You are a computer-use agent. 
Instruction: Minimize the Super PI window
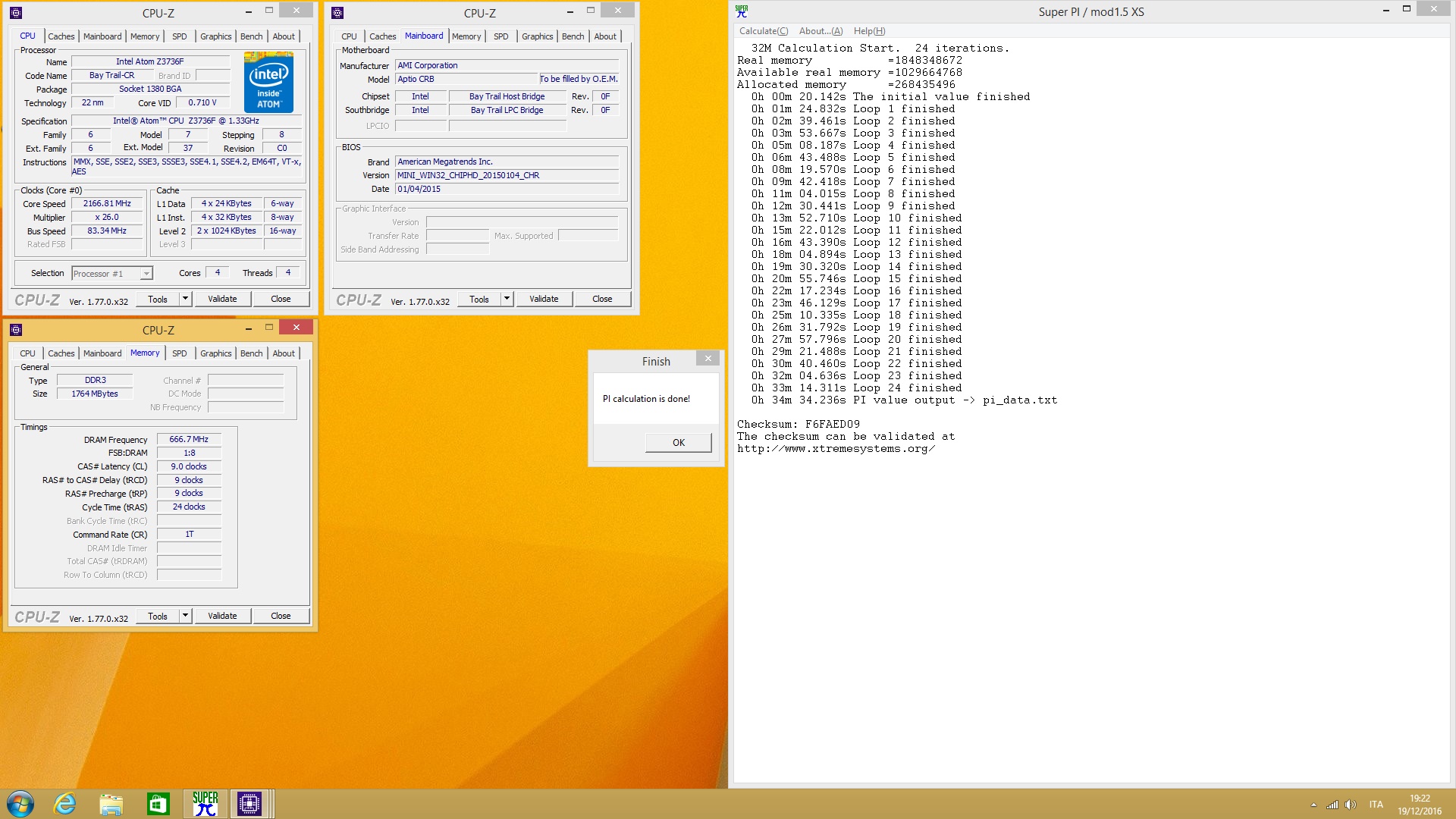click(1386, 10)
